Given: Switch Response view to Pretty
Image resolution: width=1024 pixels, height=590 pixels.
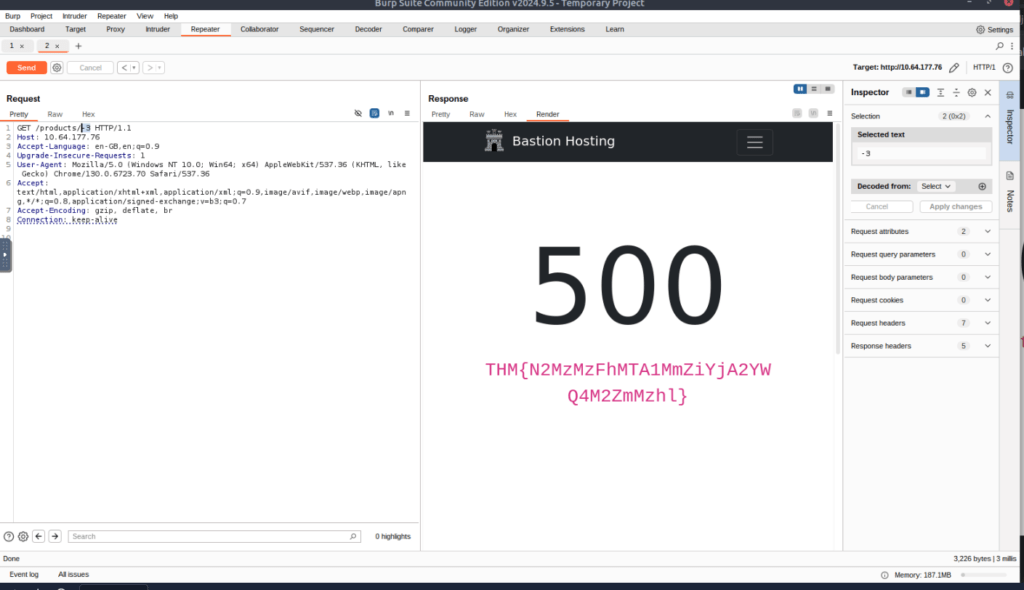Looking at the screenshot, I should tap(441, 114).
